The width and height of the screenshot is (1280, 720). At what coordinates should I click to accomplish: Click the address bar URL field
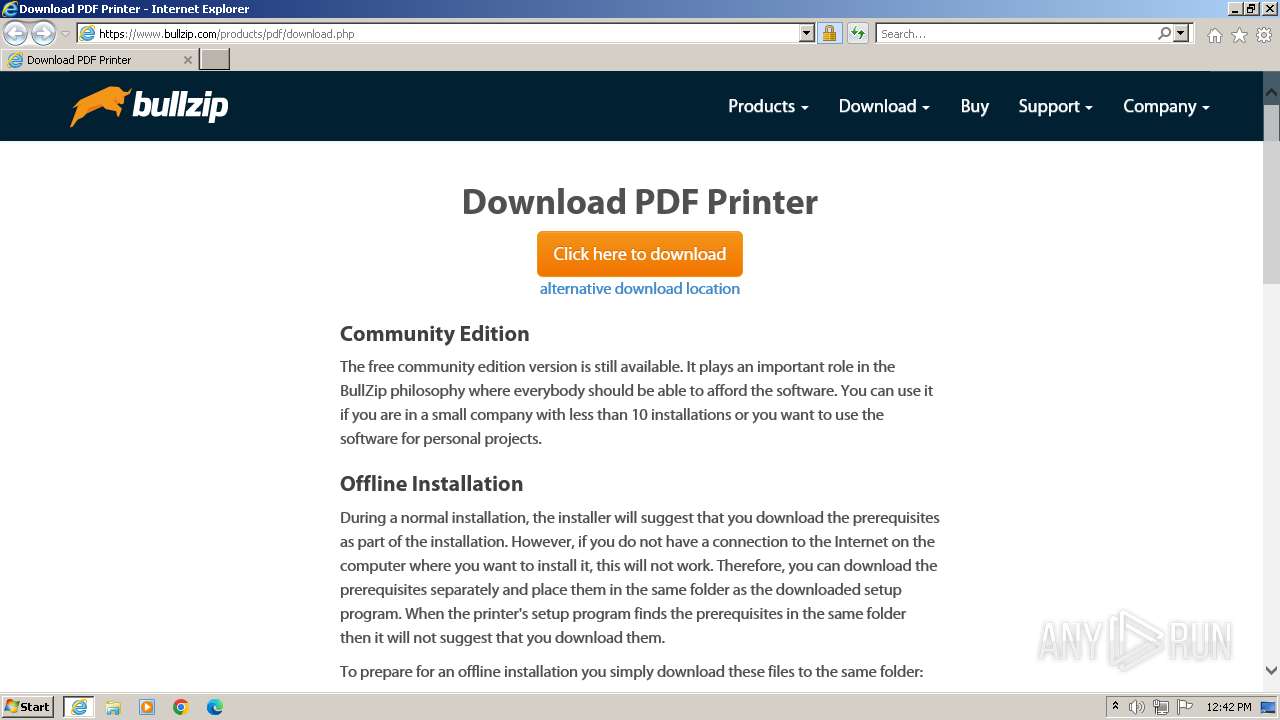pos(448,33)
